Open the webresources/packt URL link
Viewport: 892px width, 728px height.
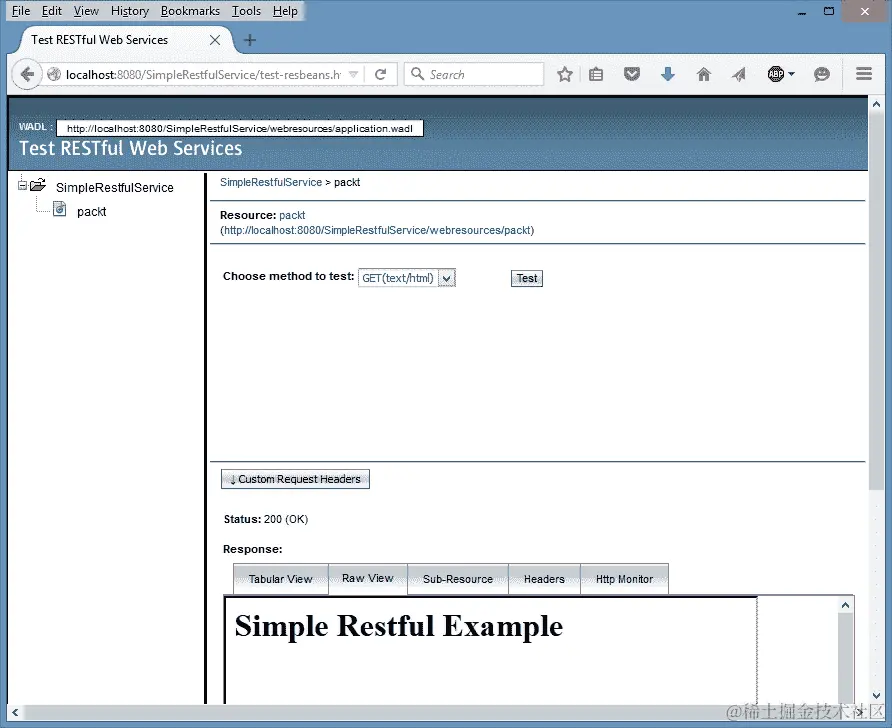[x=377, y=230]
